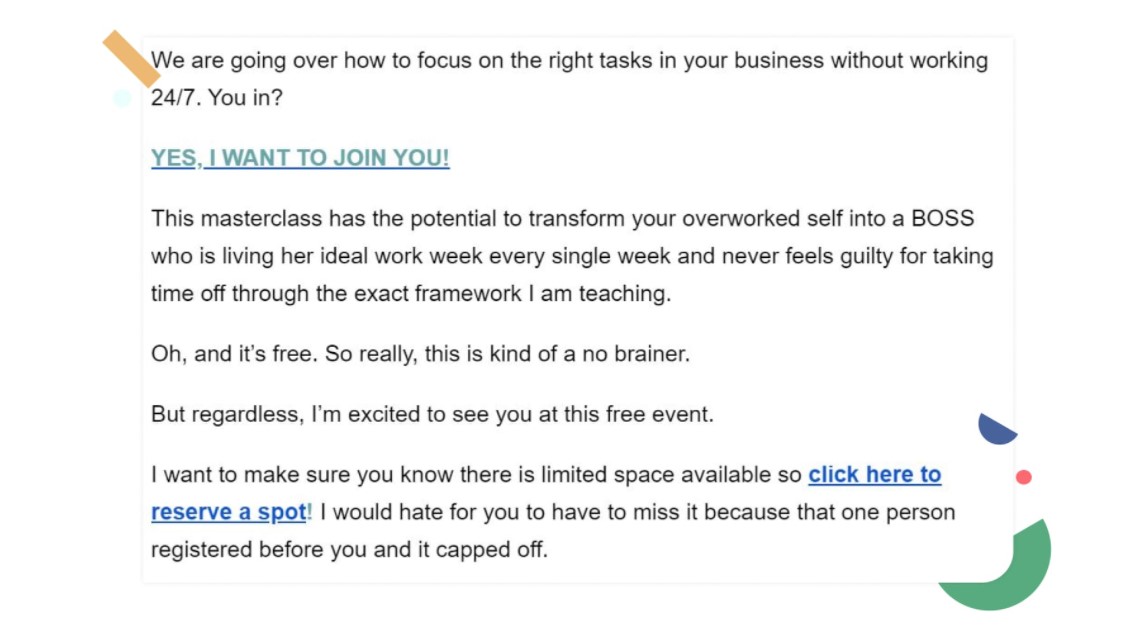Click the pale cyan dot decoration

click(x=122, y=98)
